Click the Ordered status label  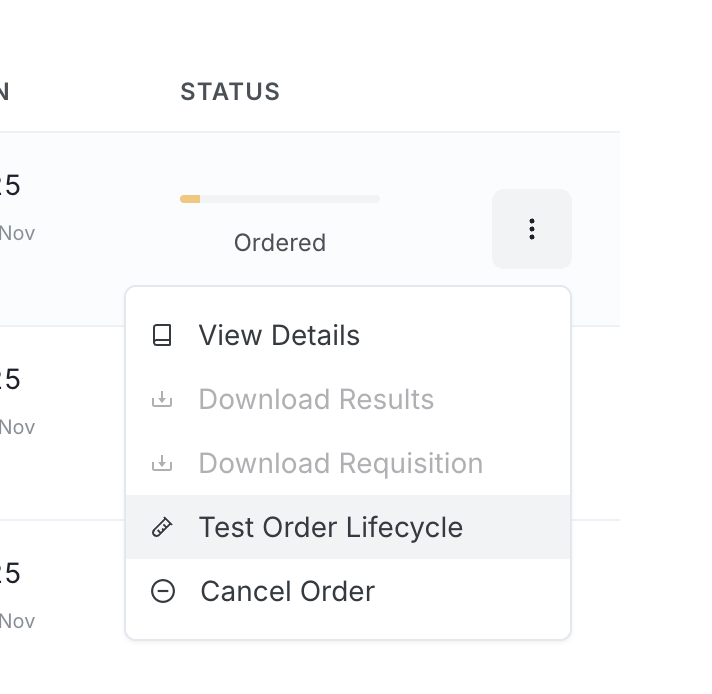279,243
